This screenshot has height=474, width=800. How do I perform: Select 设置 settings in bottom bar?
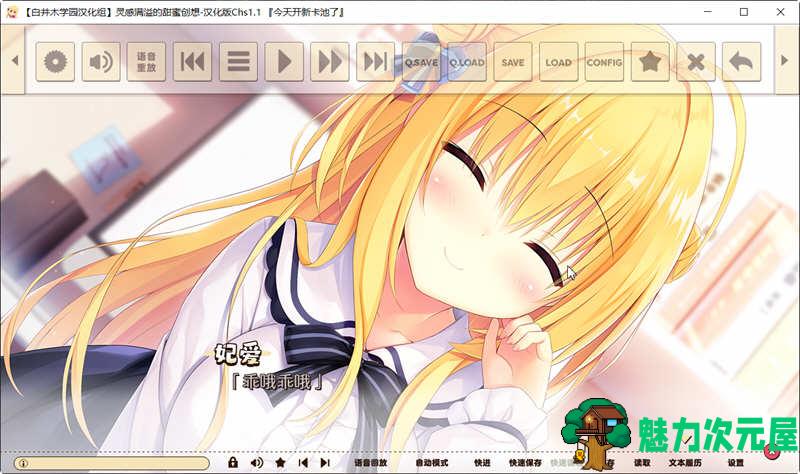click(736, 463)
